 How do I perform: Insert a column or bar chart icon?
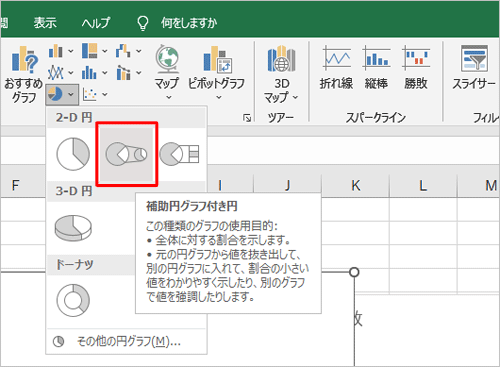pos(56,51)
